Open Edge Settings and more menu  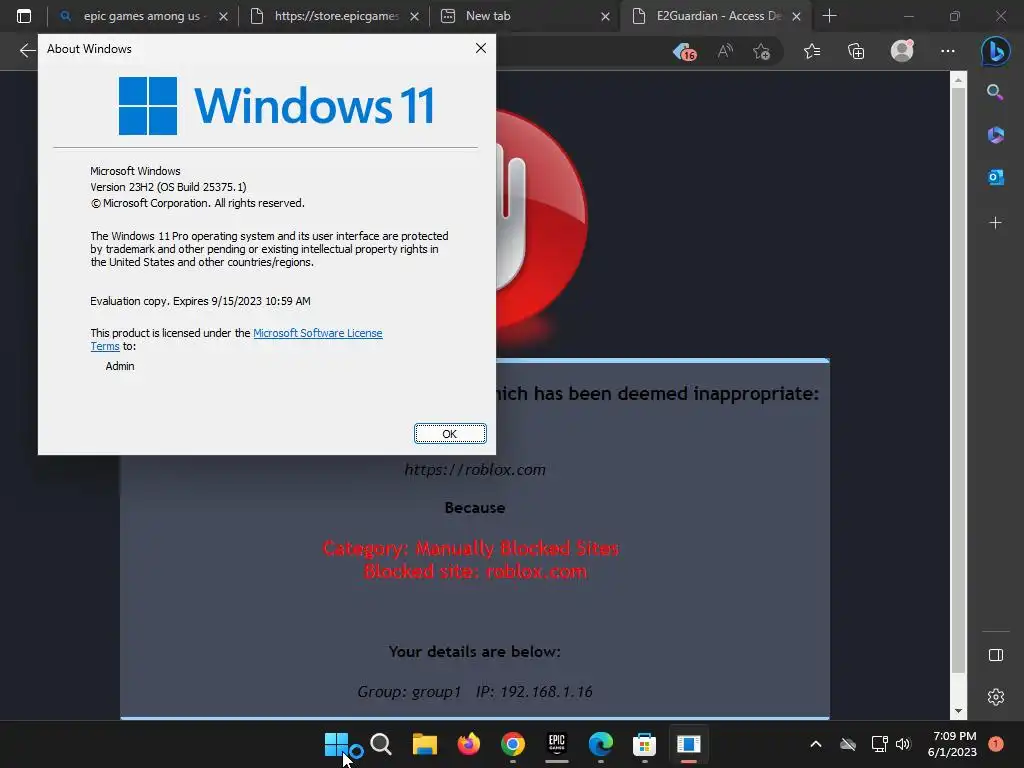(948, 51)
